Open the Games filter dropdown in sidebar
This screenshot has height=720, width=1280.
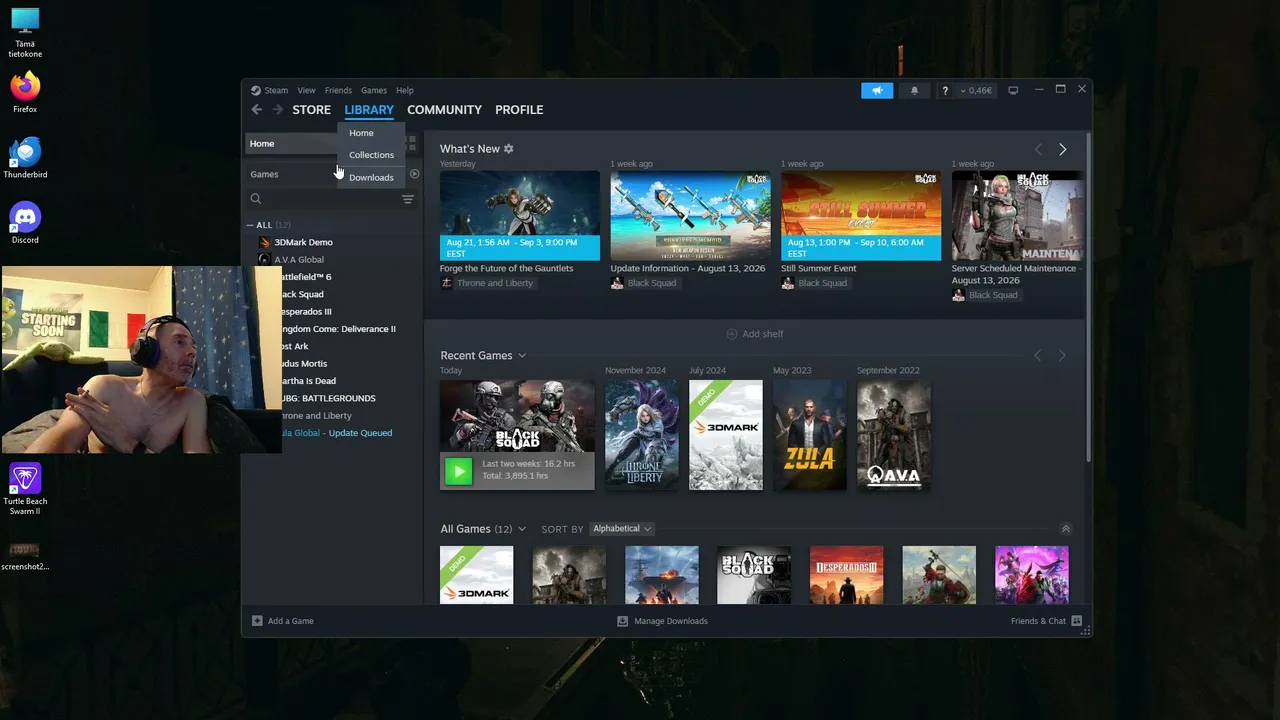[x=290, y=174]
